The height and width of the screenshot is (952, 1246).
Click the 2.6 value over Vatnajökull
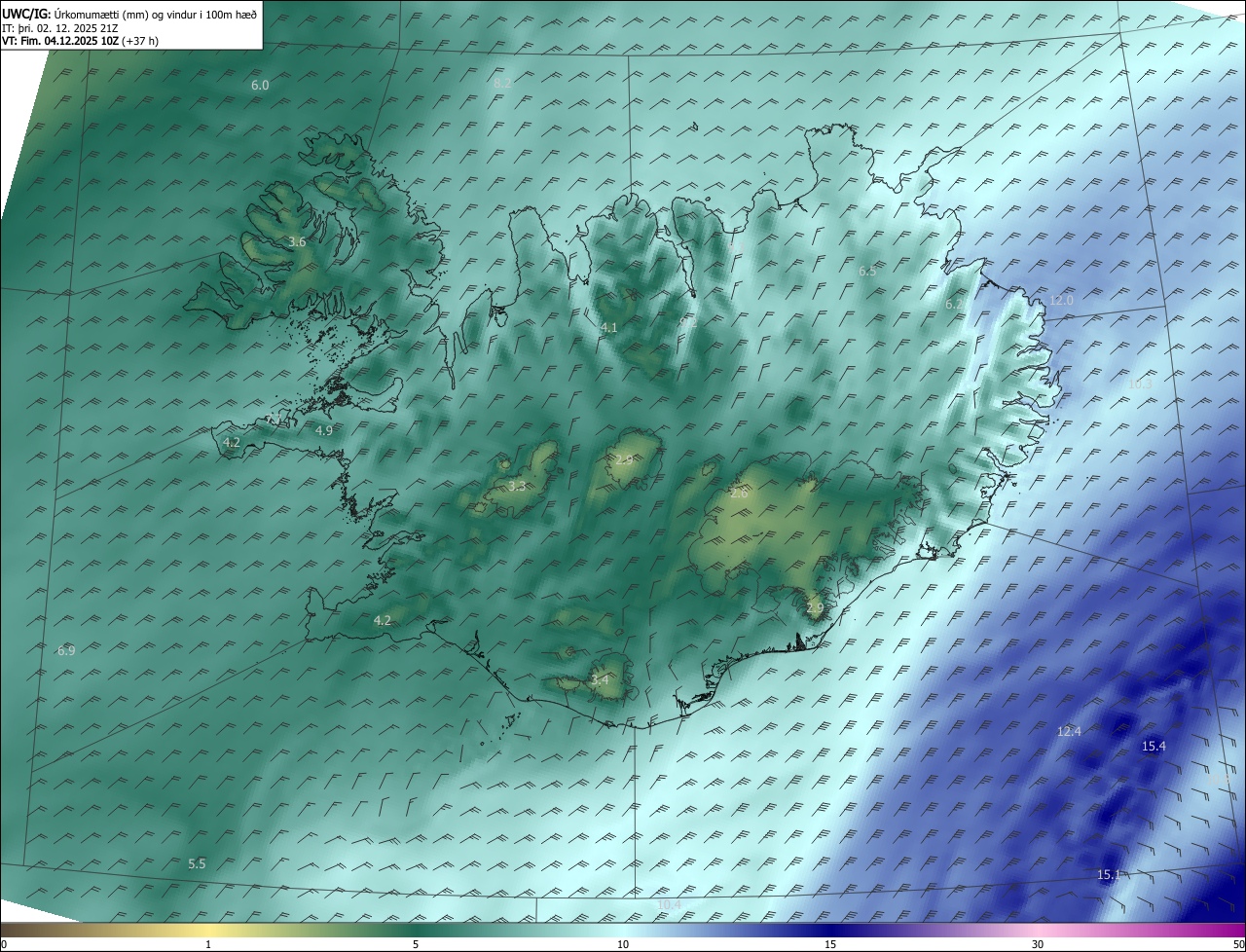[739, 494]
